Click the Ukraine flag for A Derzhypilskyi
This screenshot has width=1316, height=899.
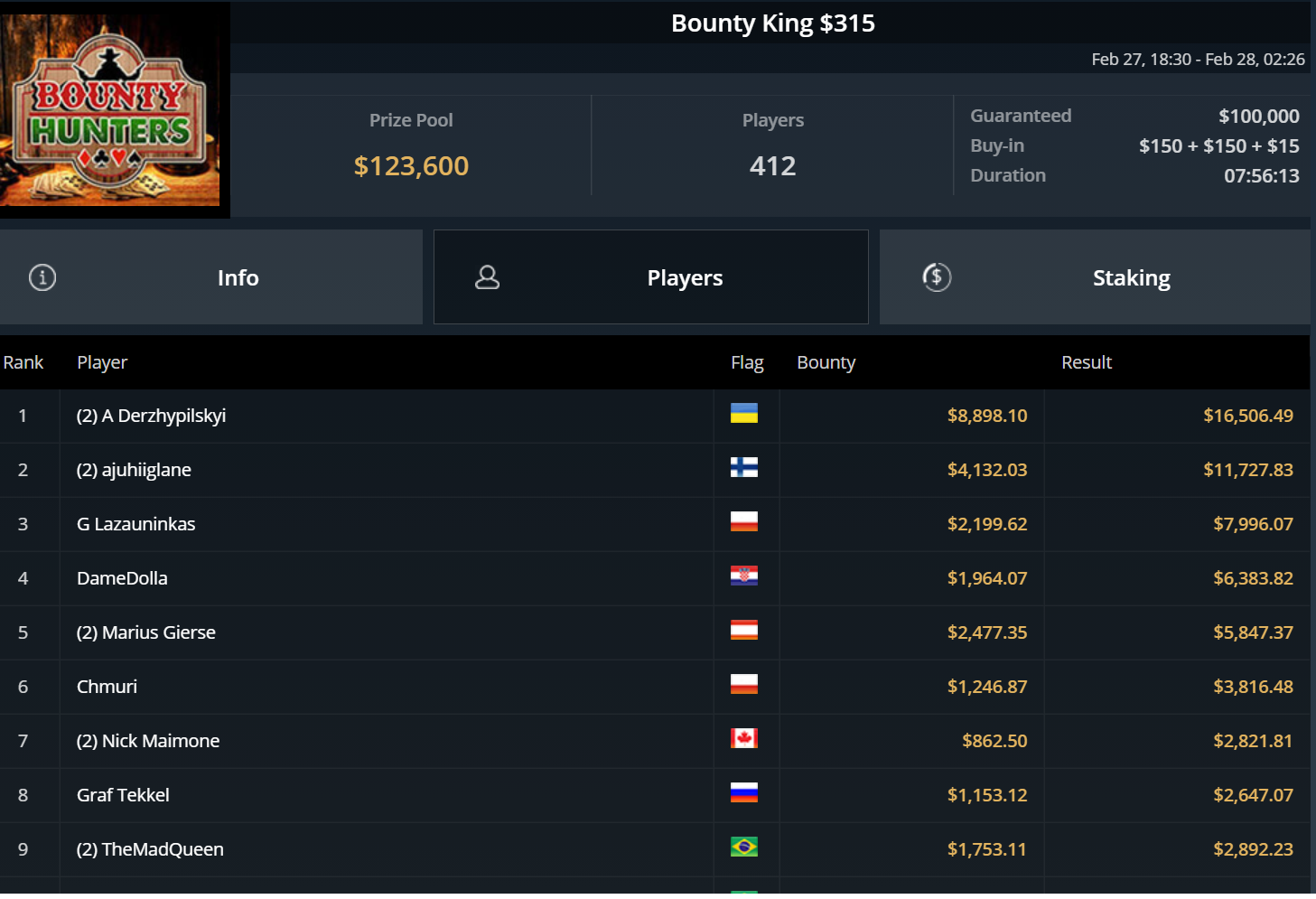(743, 414)
